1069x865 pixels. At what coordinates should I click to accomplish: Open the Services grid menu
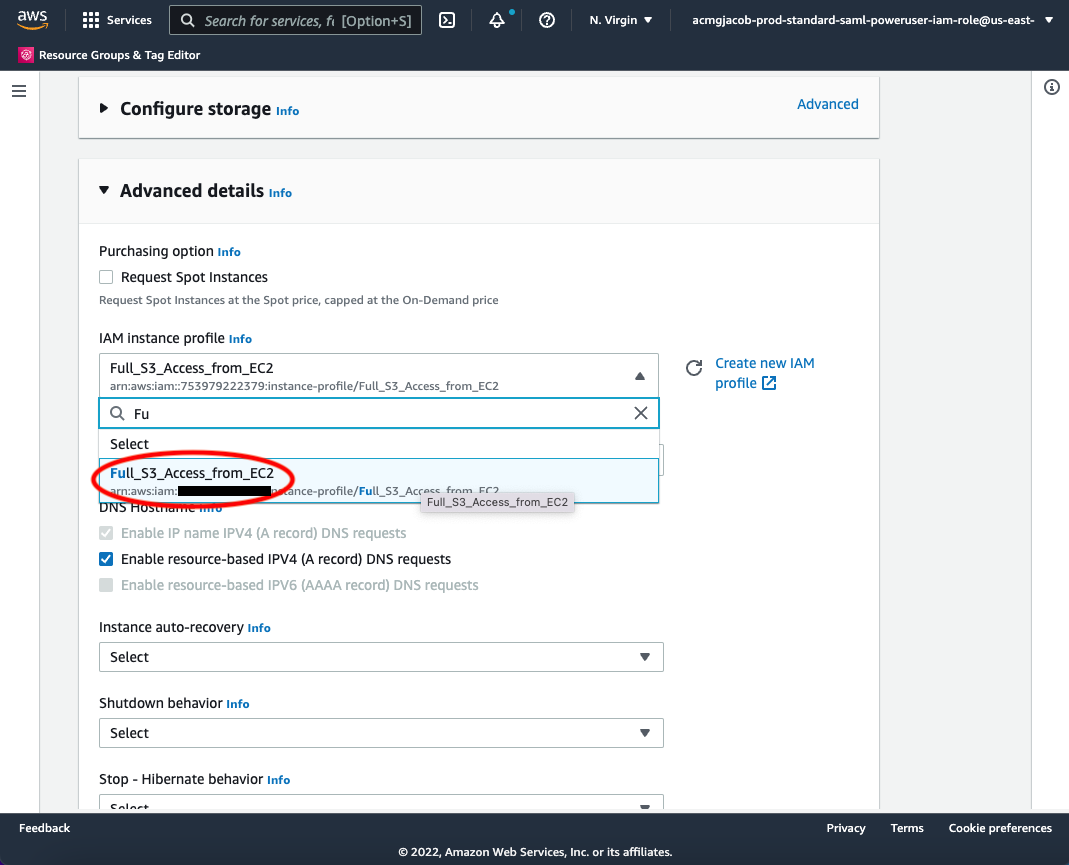tap(117, 20)
